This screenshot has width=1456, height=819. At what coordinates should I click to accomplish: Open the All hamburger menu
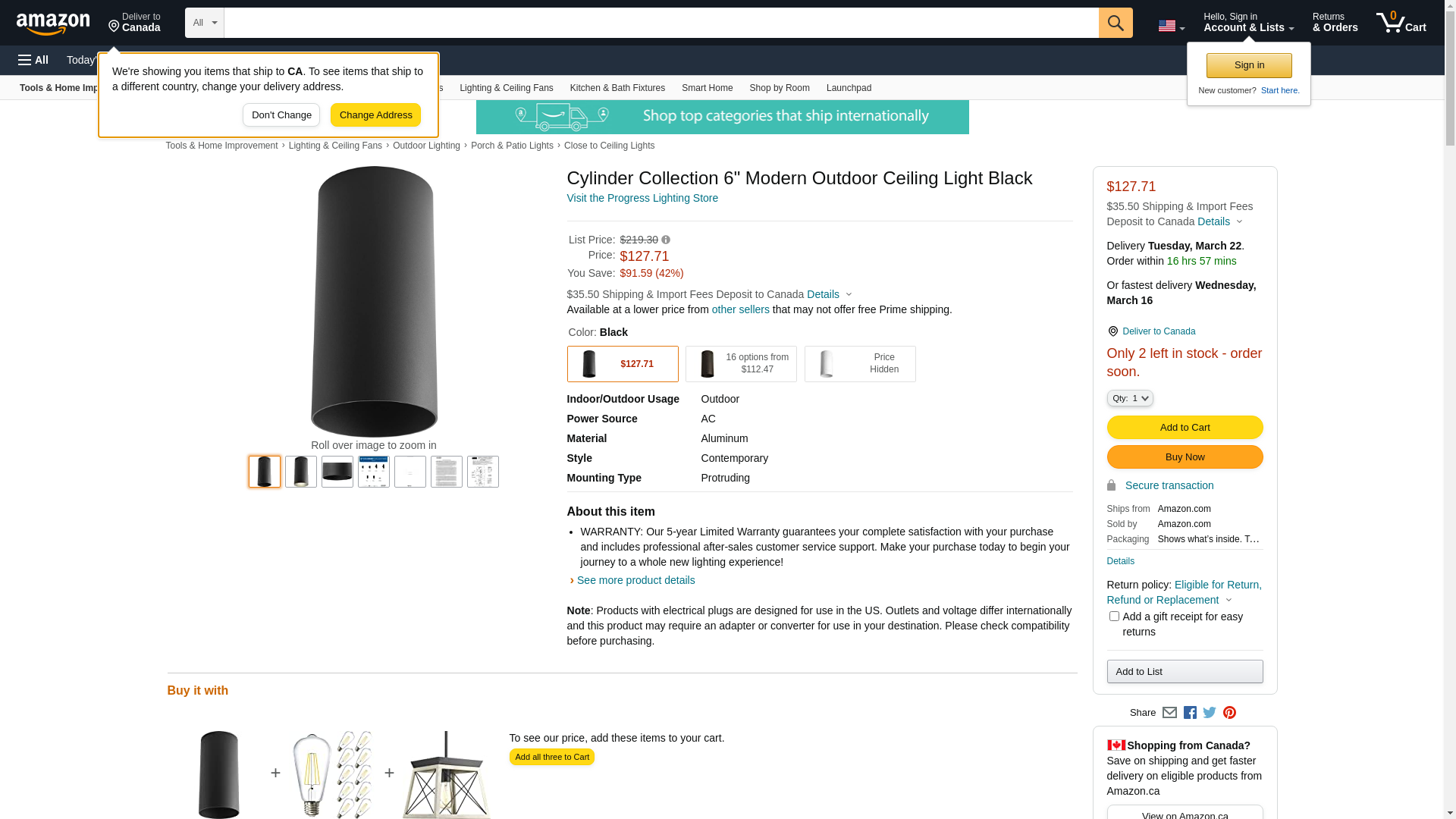33,60
